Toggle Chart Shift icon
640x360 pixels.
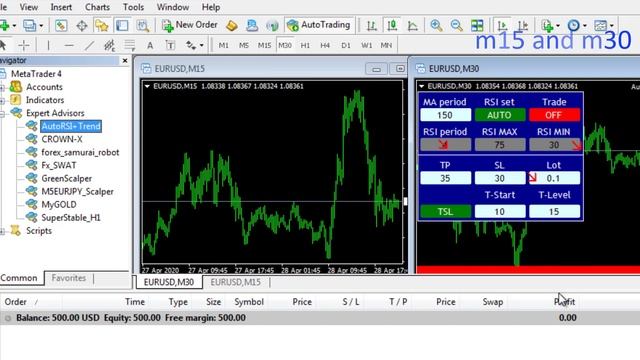pos(523,25)
